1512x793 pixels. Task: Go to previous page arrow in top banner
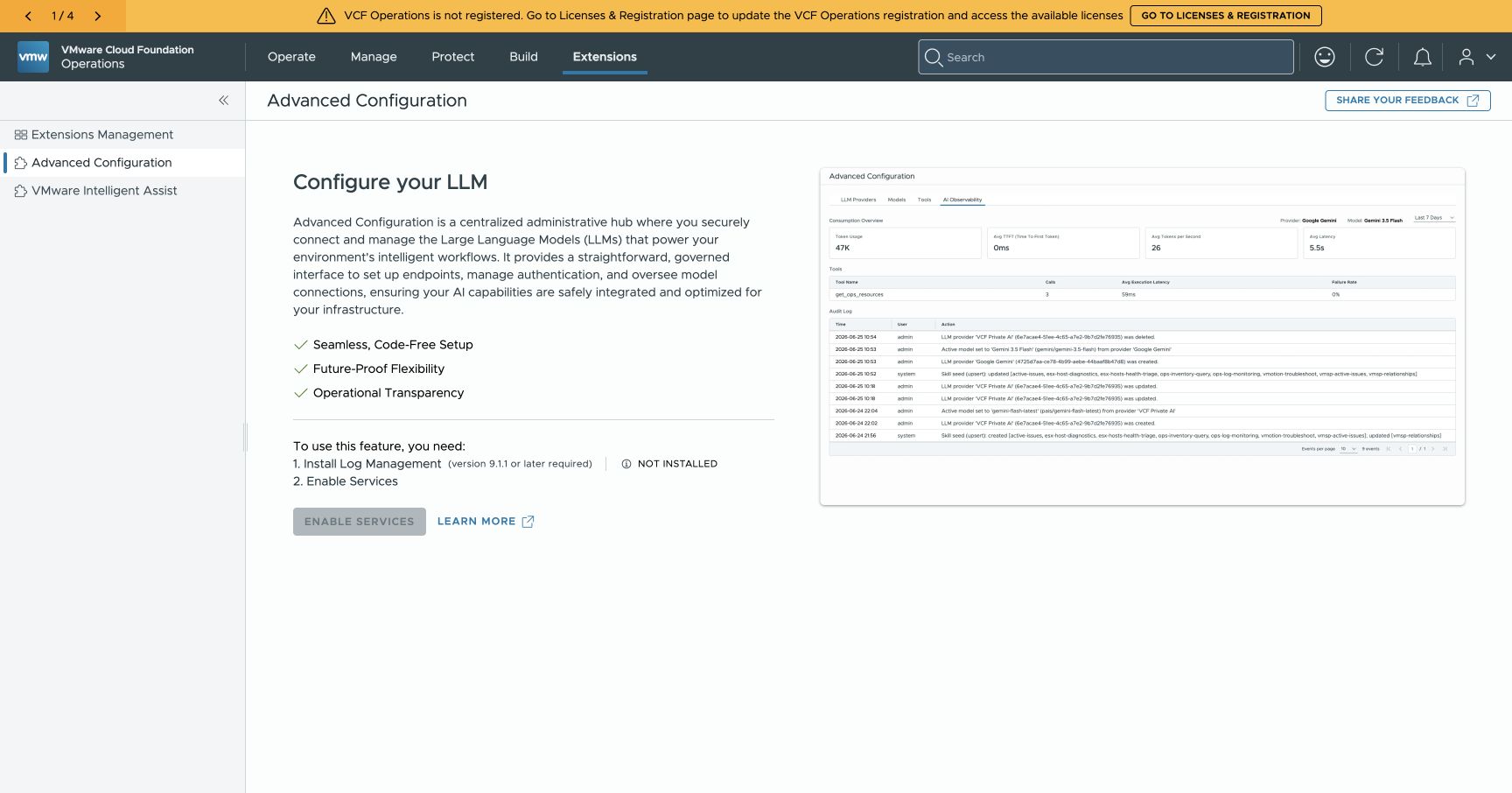point(28,16)
